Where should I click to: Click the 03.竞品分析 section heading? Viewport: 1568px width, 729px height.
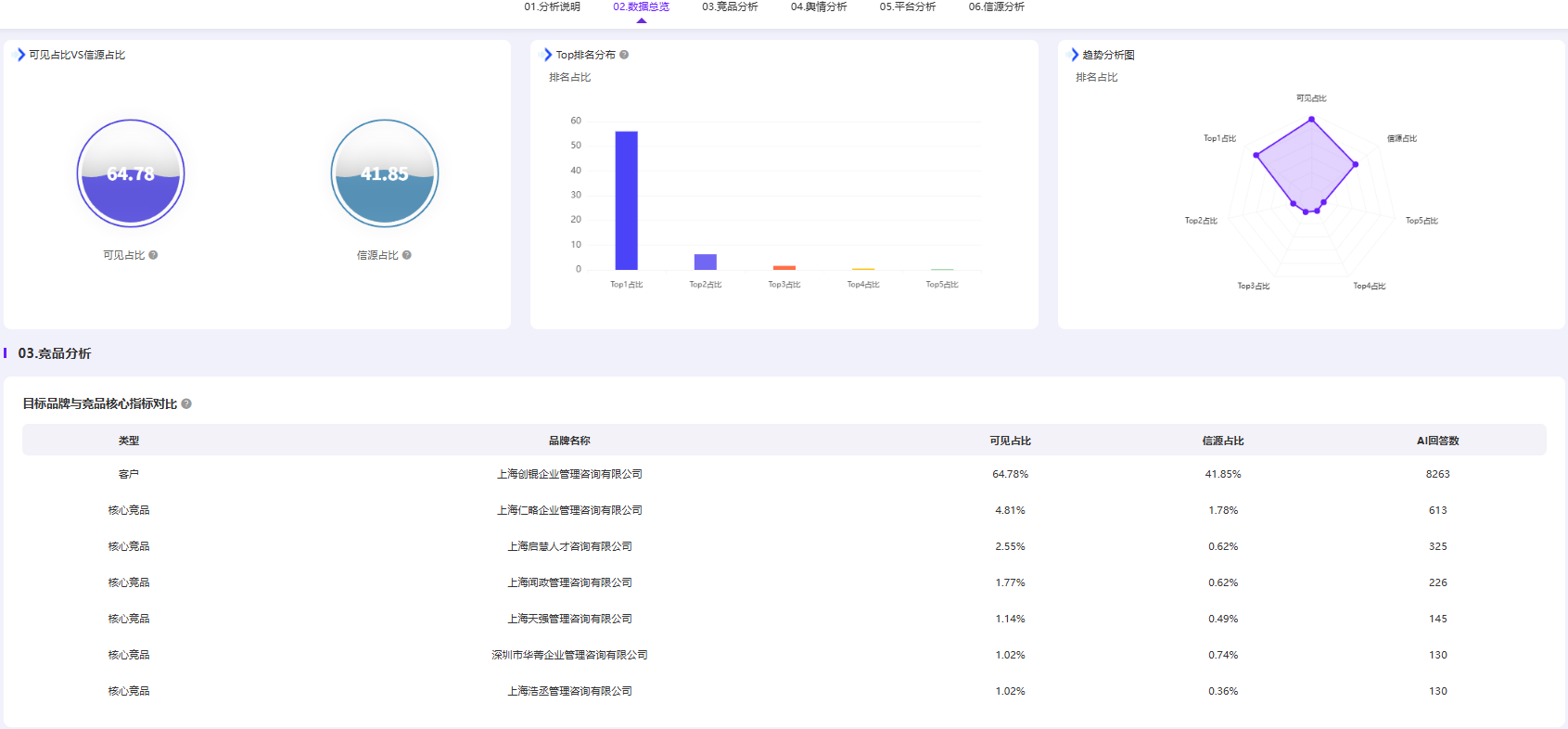point(55,353)
